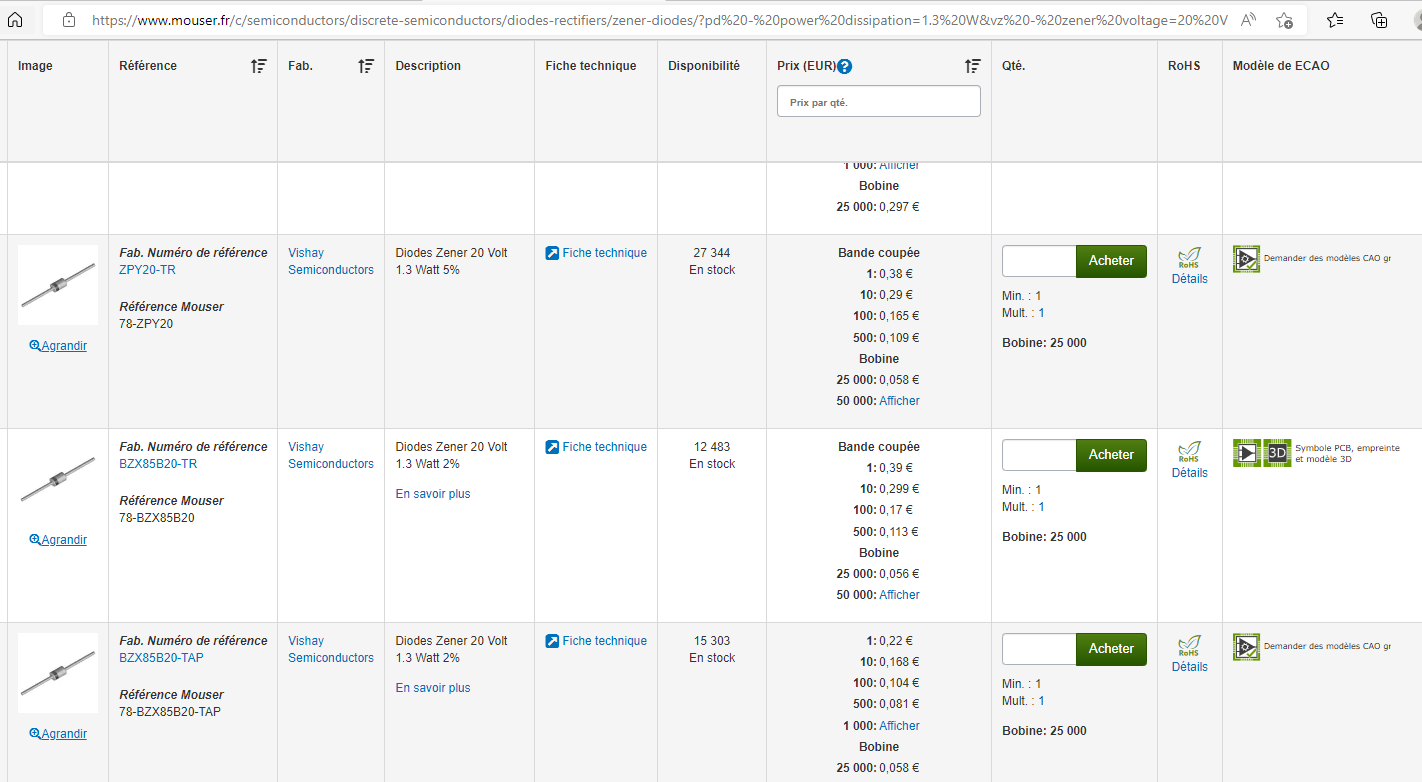Open the ZPY20-TR part number link
Screen dimensions: 1422x782
click(x=147, y=270)
